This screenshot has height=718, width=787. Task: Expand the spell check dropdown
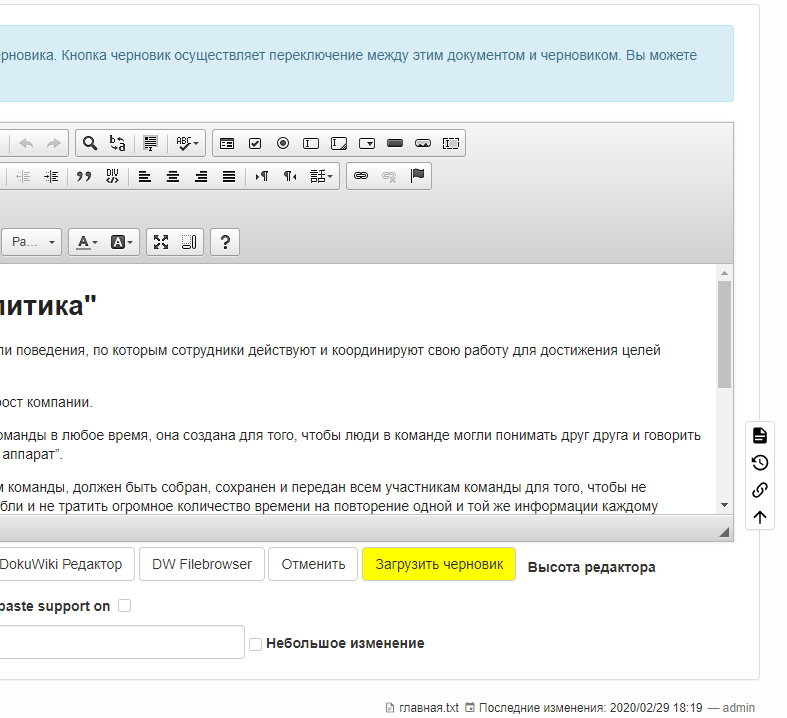[187, 143]
